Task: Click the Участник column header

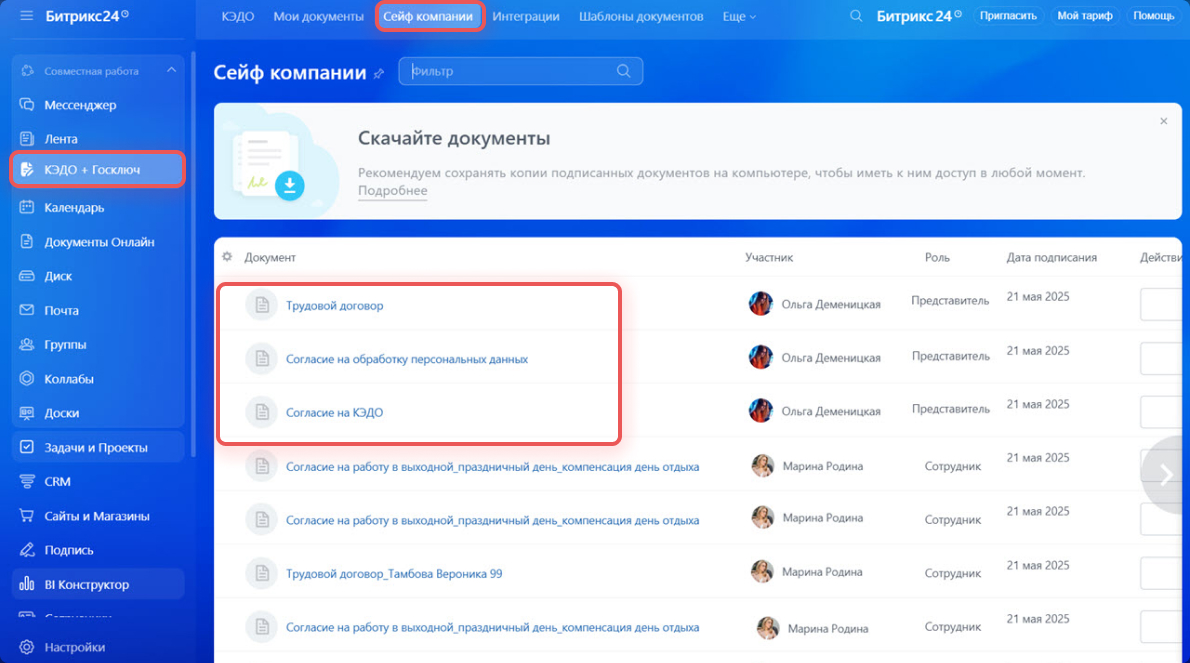Action: coord(769,257)
